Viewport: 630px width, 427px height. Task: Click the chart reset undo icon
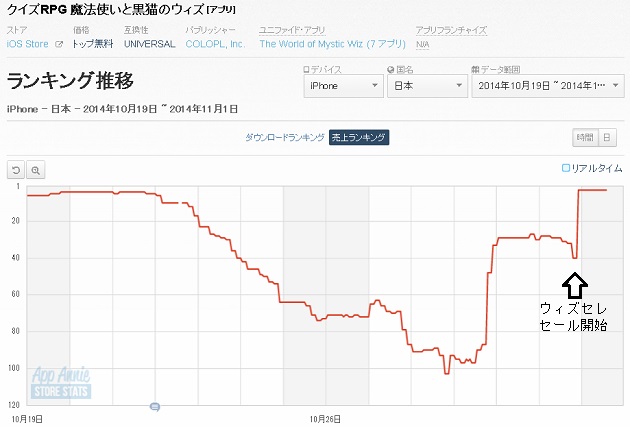16,170
